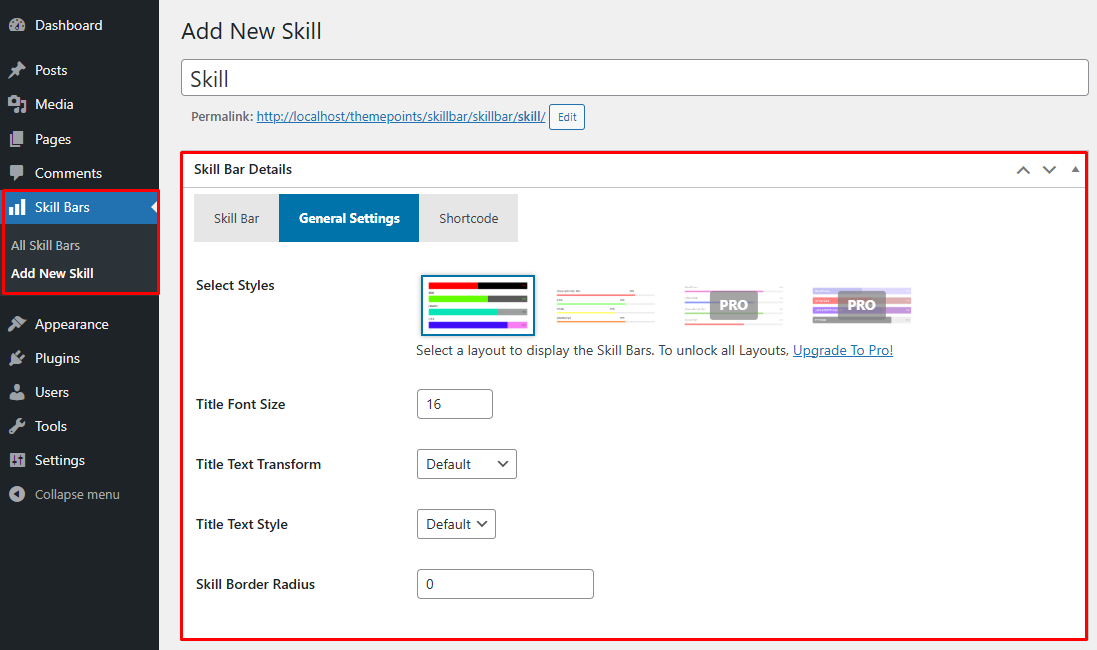
Task: Open the skill permalink URL
Action: (401, 117)
